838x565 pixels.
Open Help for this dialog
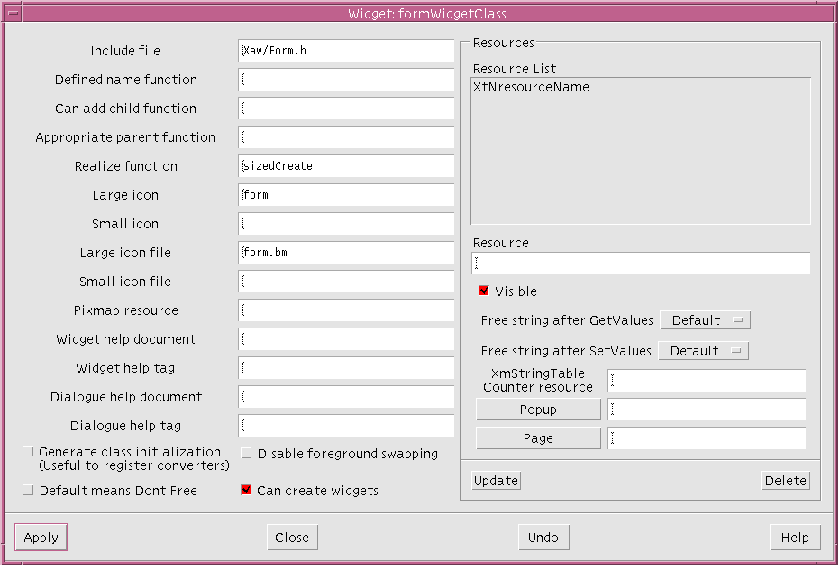point(795,537)
